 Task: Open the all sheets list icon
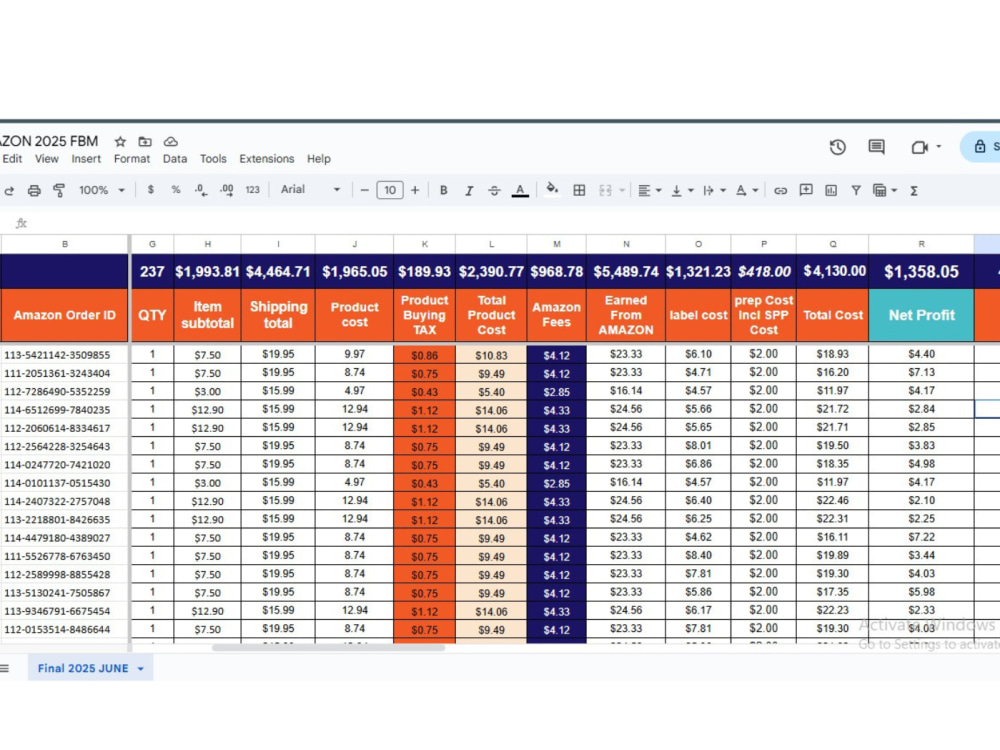[x=5, y=668]
